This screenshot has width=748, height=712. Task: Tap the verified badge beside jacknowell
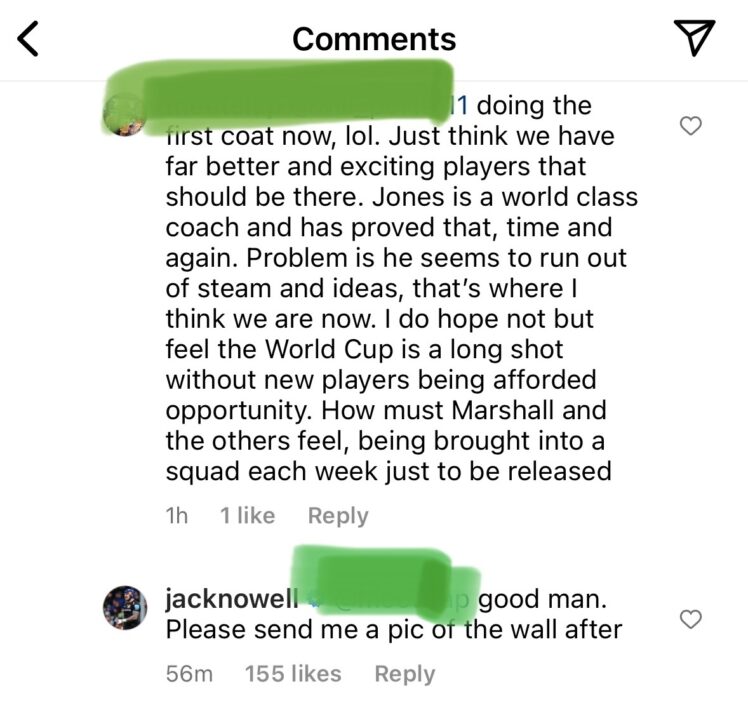click(313, 601)
